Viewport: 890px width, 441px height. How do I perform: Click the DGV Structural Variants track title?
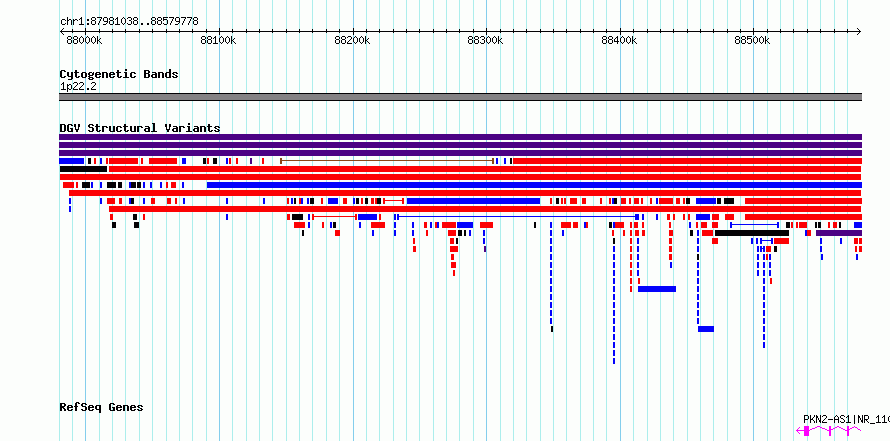(x=140, y=128)
